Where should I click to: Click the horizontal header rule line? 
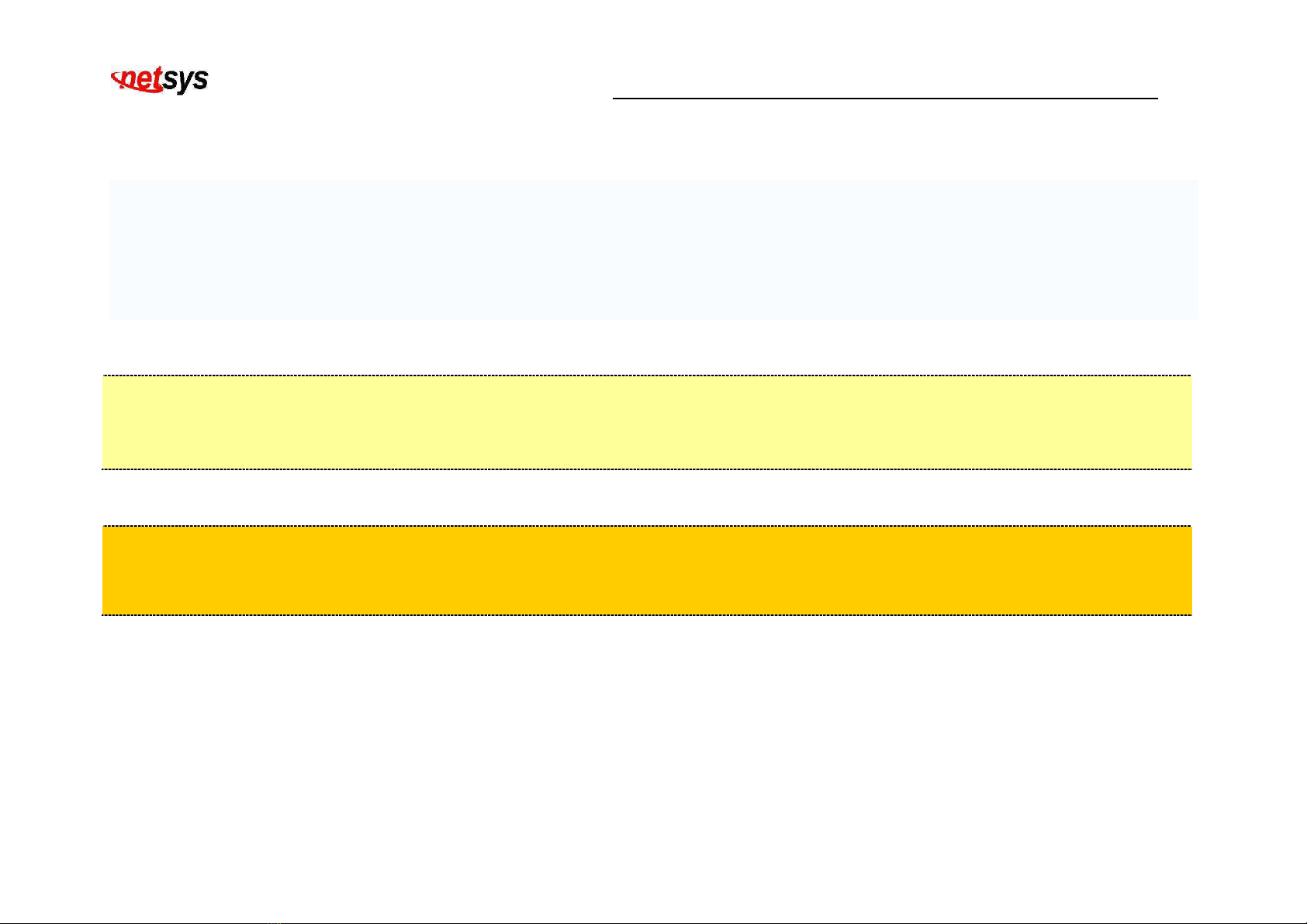tap(885, 99)
